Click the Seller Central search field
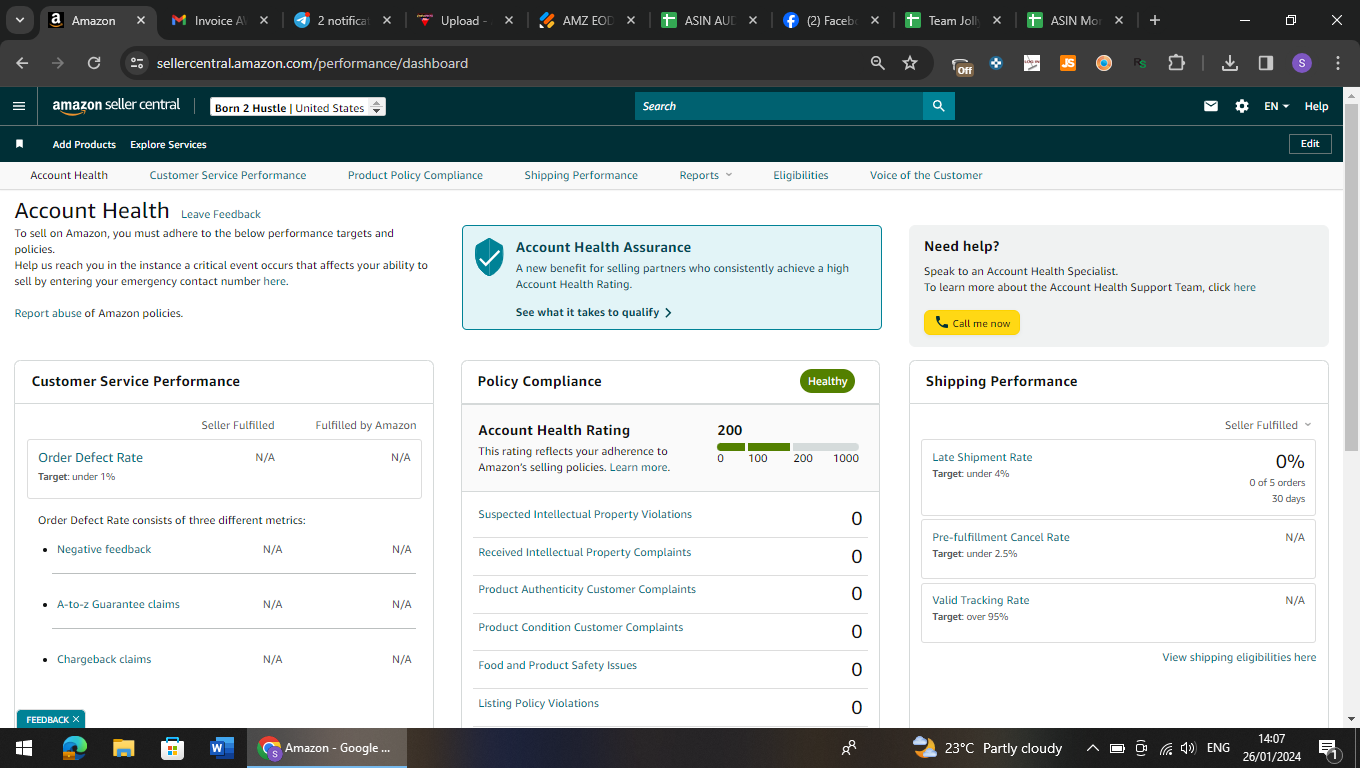Viewport: 1360px width, 768px height. click(779, 106)
